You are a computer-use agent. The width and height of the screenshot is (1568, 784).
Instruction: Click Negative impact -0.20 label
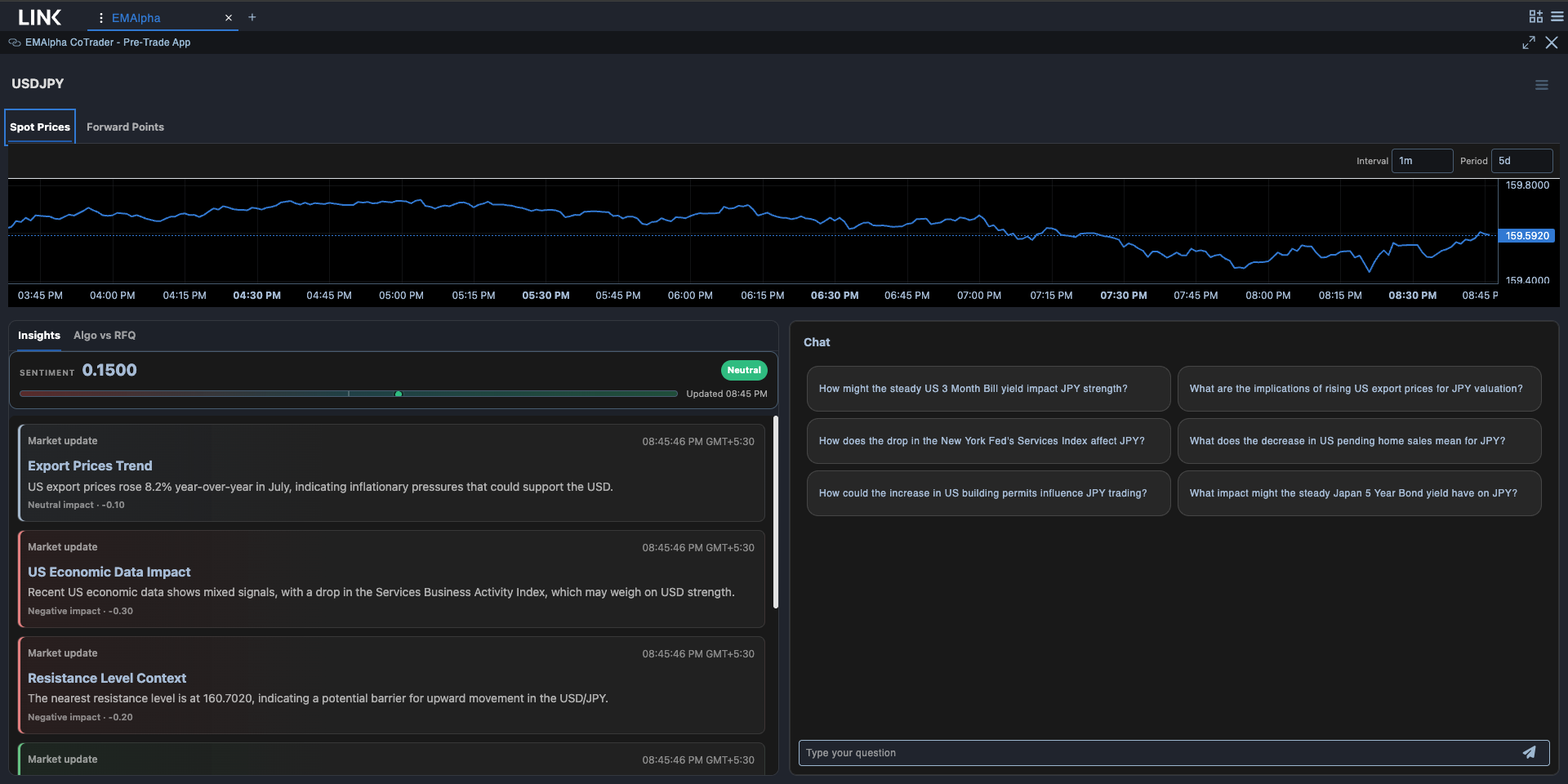(80, 717)
